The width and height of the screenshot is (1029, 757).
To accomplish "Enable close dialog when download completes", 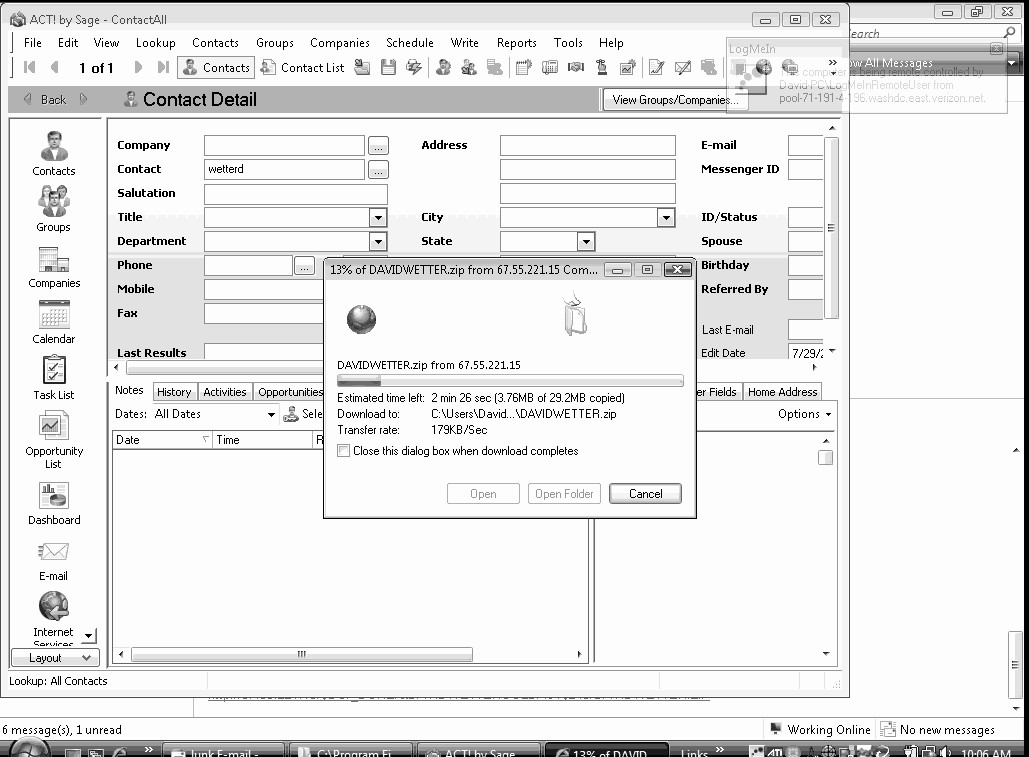I will 343,451.
